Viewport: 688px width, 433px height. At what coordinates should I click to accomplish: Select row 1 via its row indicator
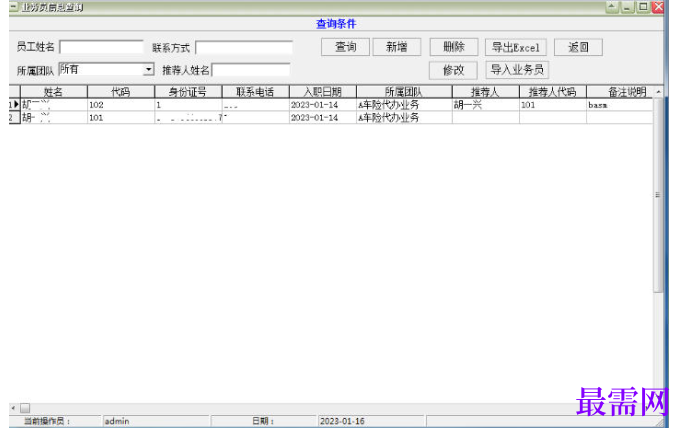(x=14, y=104)
